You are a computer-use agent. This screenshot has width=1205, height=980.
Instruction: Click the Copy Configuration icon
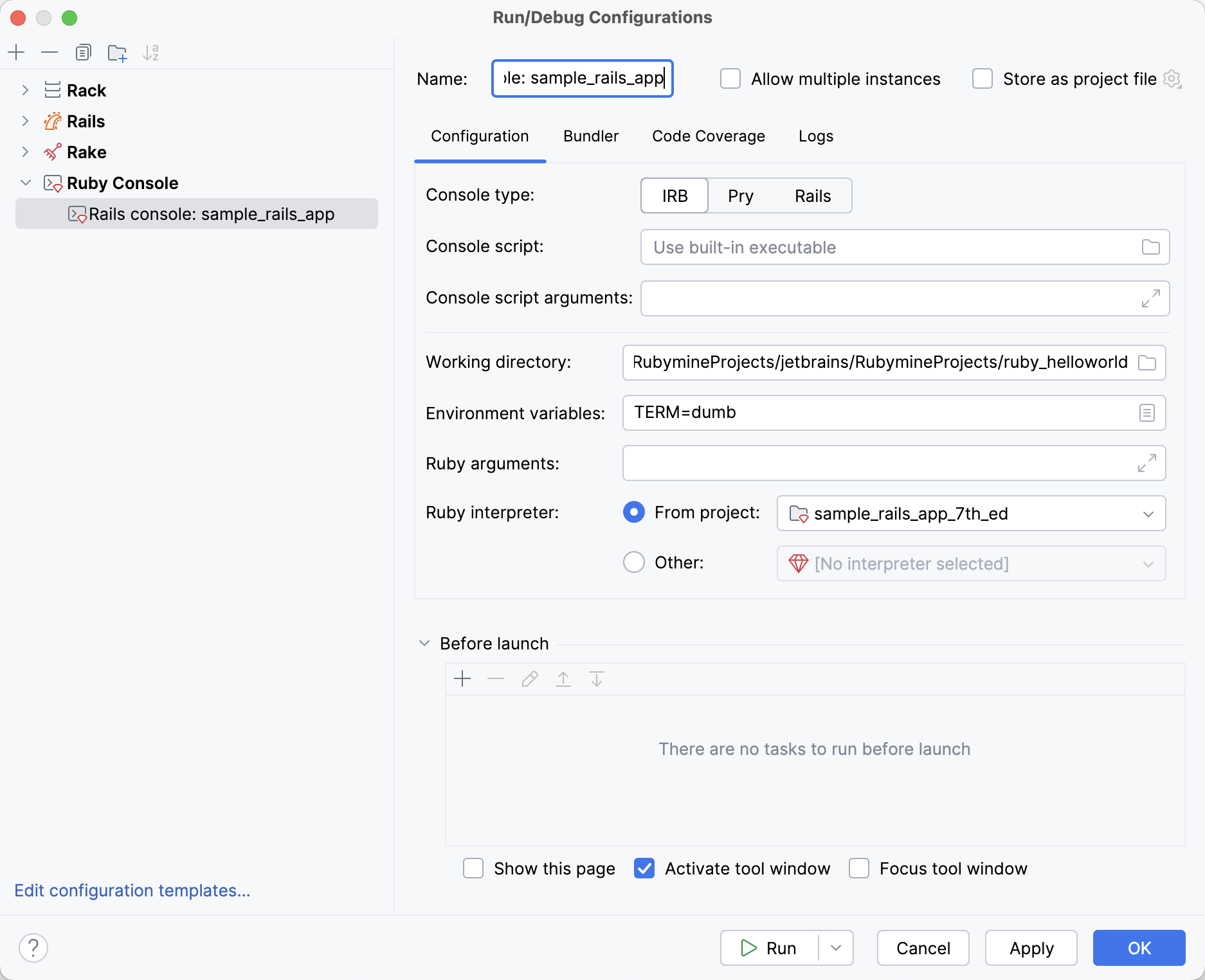[83, 52]
